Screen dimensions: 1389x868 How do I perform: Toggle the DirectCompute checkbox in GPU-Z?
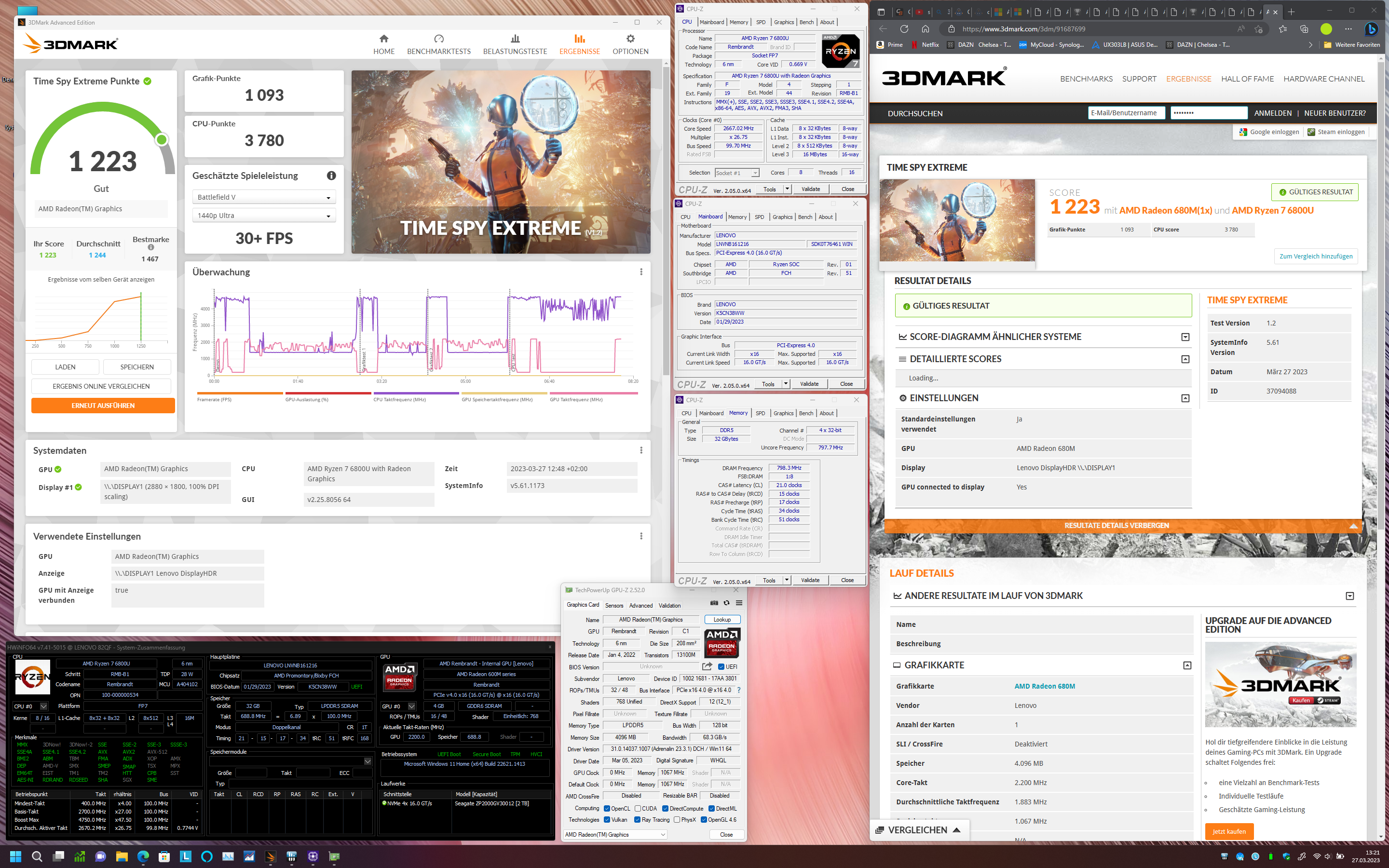(666, 808)
